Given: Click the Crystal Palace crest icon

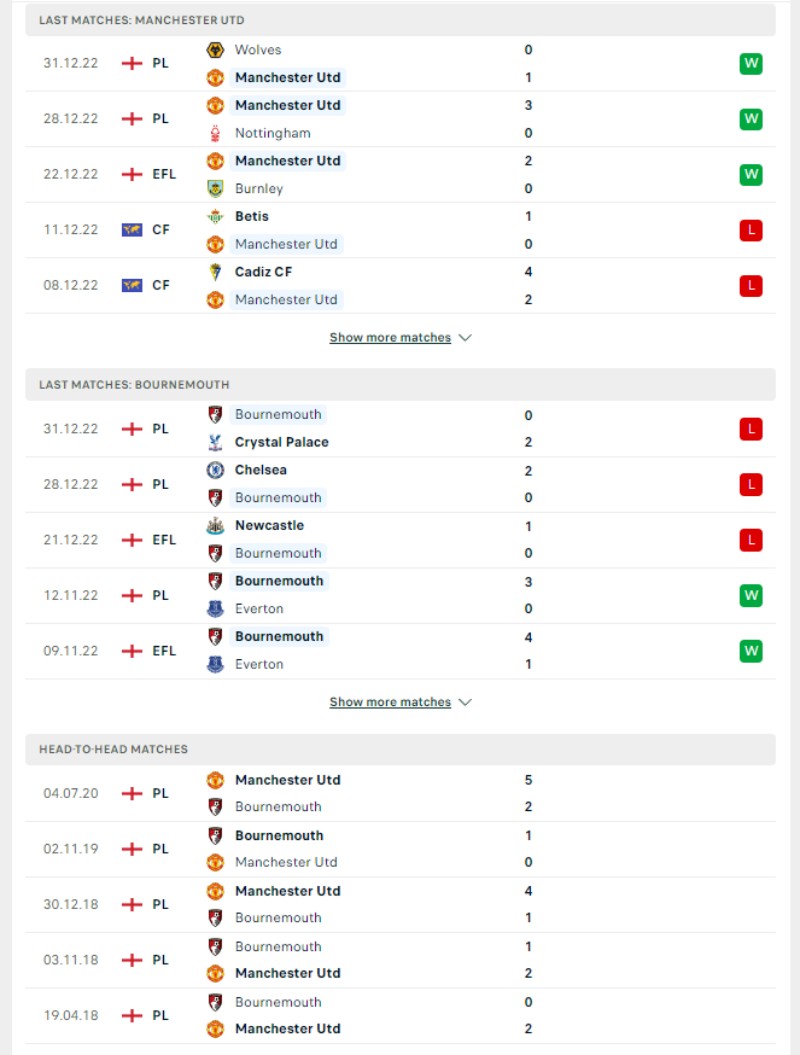Looking at the screenshot, I should (215, 442).
